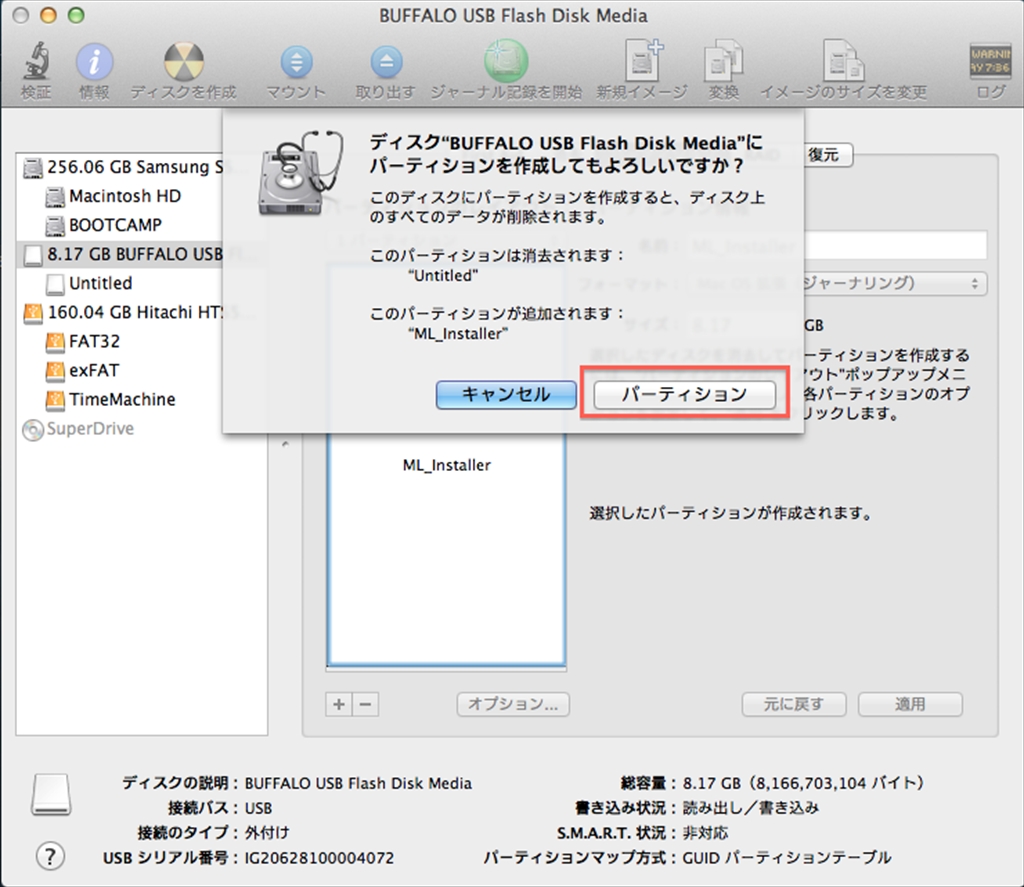Click the ジャーナル記録を開始 toolbar icon
The width and height of the screenshot is (1024, 887).
pos(506,61)
